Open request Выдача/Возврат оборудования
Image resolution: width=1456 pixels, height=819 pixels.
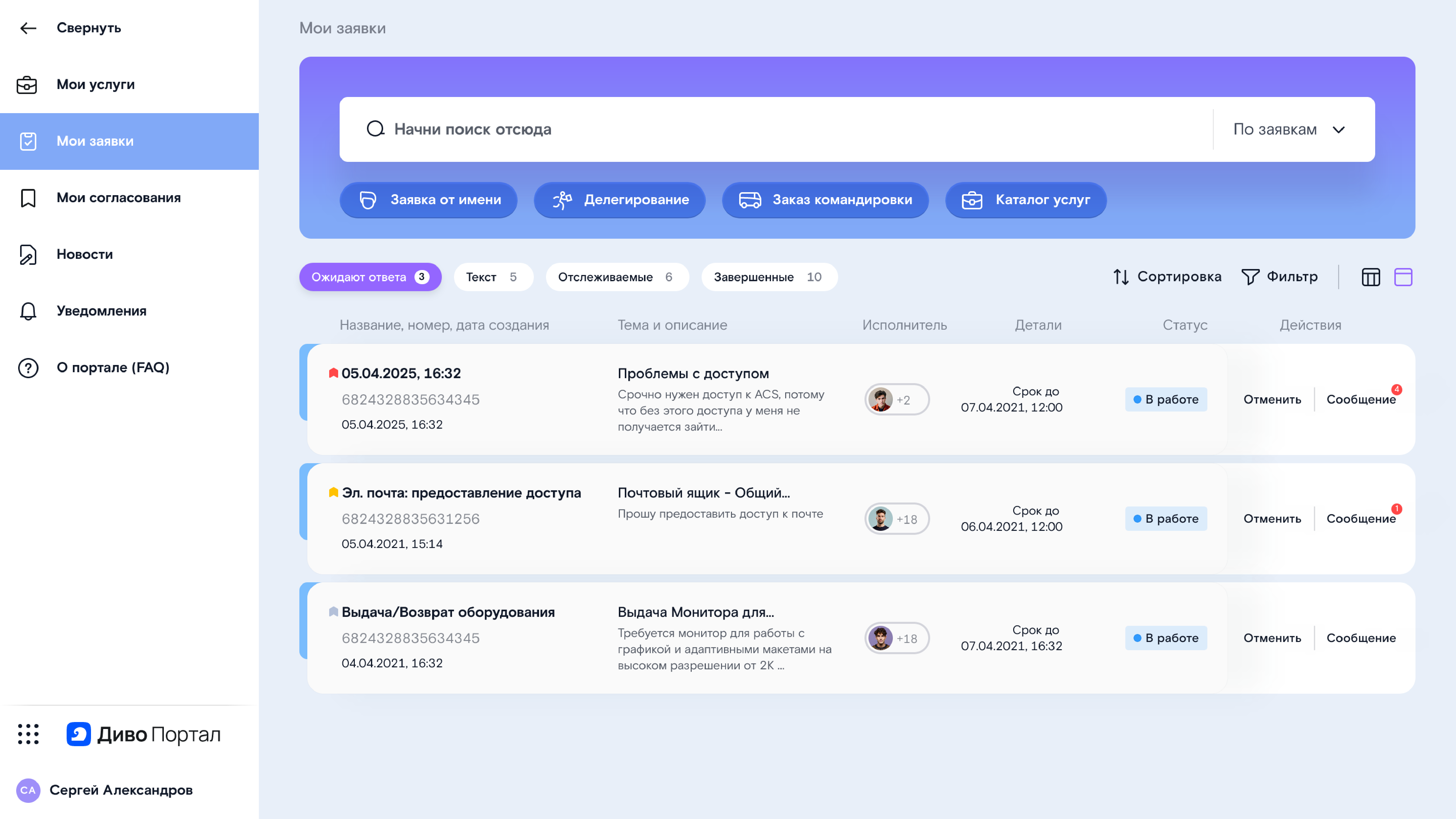pyautogui.click(x=448, y=612)
